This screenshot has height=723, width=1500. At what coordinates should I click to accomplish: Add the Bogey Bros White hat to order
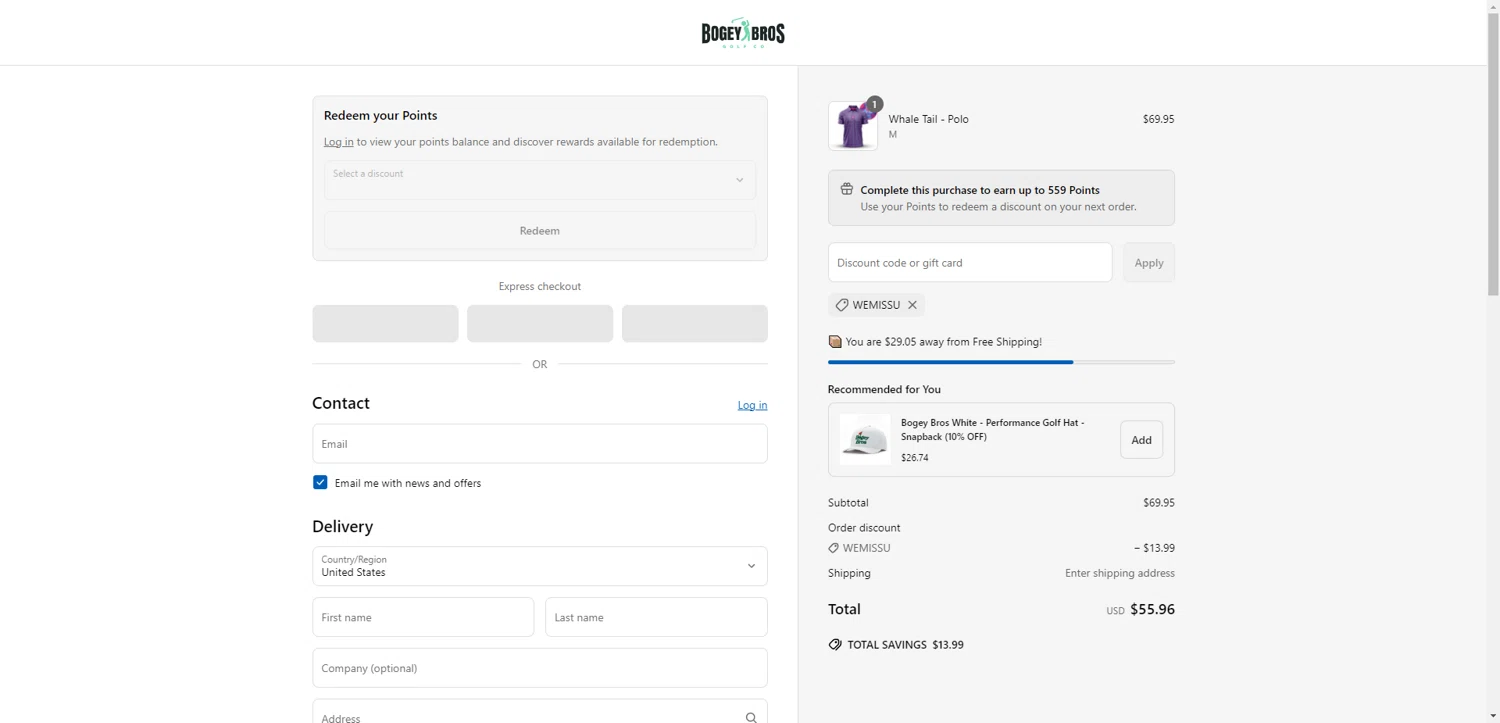(x=1141, y=440)
